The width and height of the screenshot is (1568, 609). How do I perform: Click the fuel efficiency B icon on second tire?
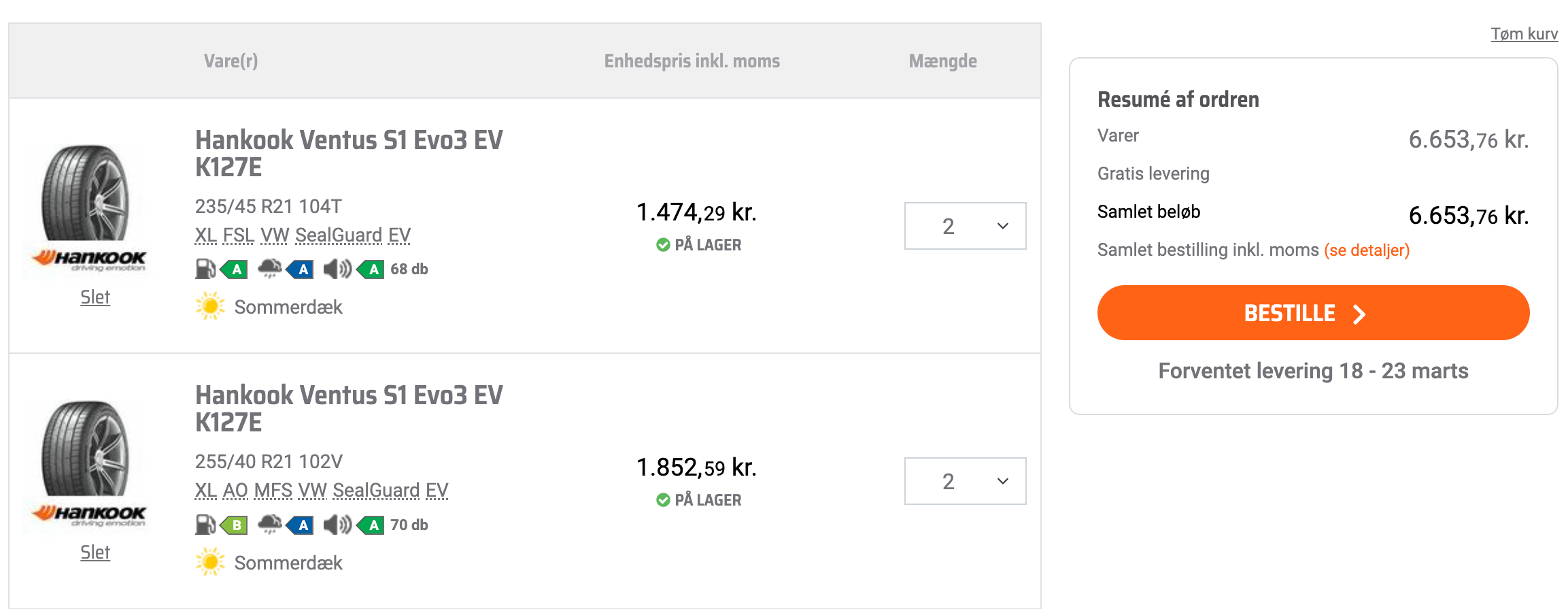(x=235, y=525)
